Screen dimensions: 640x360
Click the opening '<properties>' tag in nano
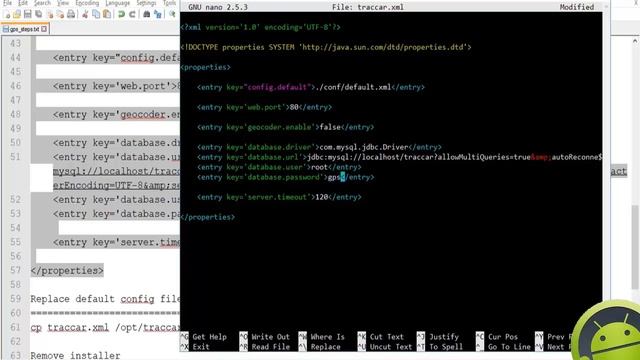pos(205,67)
